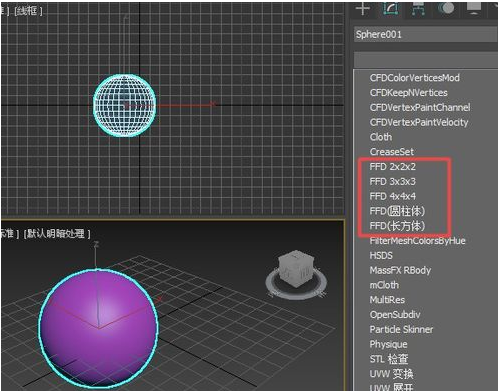The image size is (498, 391).
Task: Open the Create tab plus icon
Action: tap(363, 8)
